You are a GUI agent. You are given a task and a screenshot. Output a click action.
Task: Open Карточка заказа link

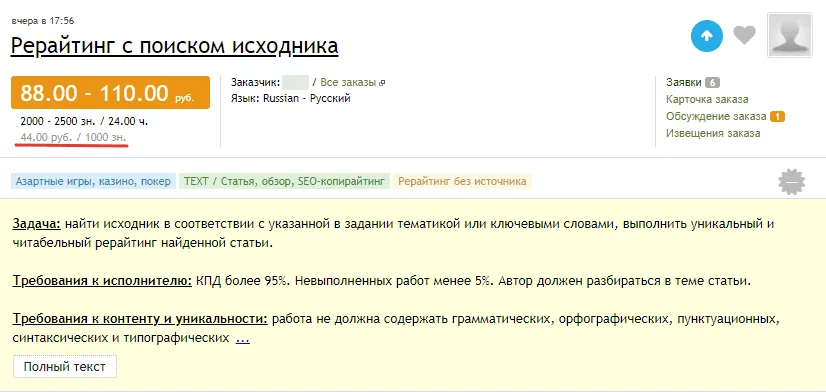coord(707,99)
